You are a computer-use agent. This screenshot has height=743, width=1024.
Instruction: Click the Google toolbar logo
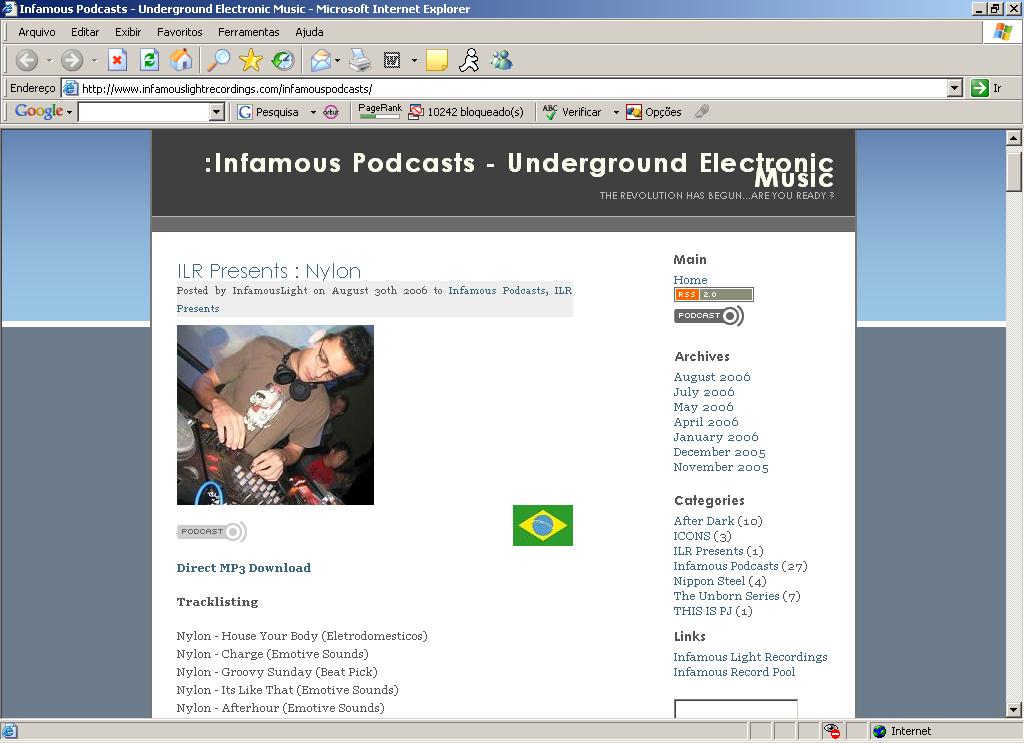[39, 112]
